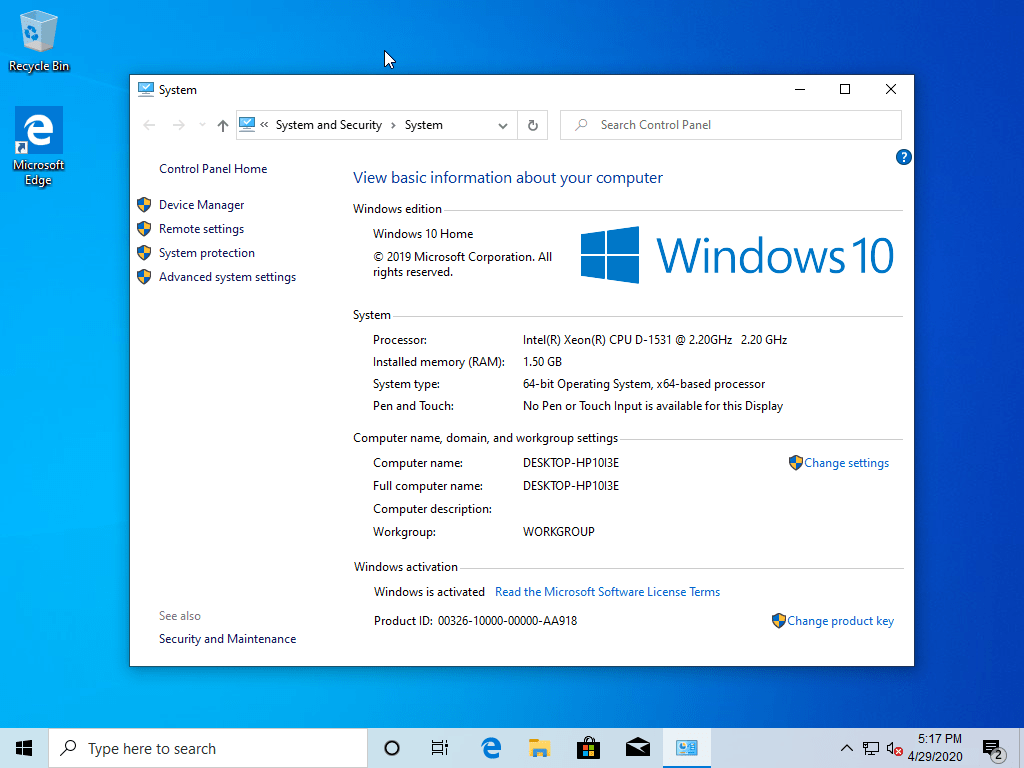
Task: Open System protection settings
Action: (x=206, y=253)
